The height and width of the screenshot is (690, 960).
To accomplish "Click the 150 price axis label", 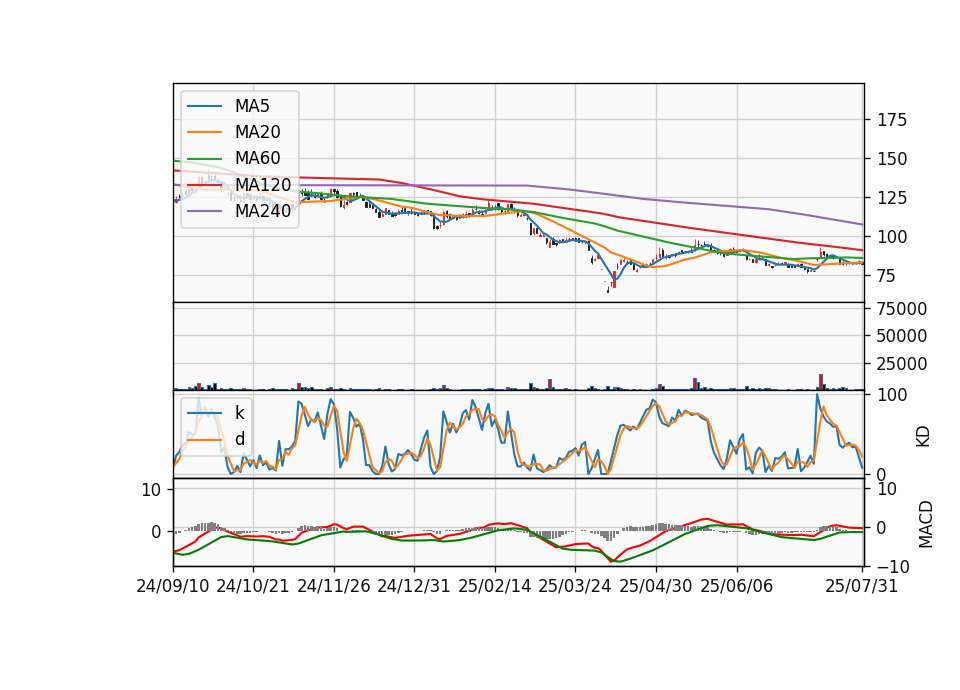I will [892, 159].
